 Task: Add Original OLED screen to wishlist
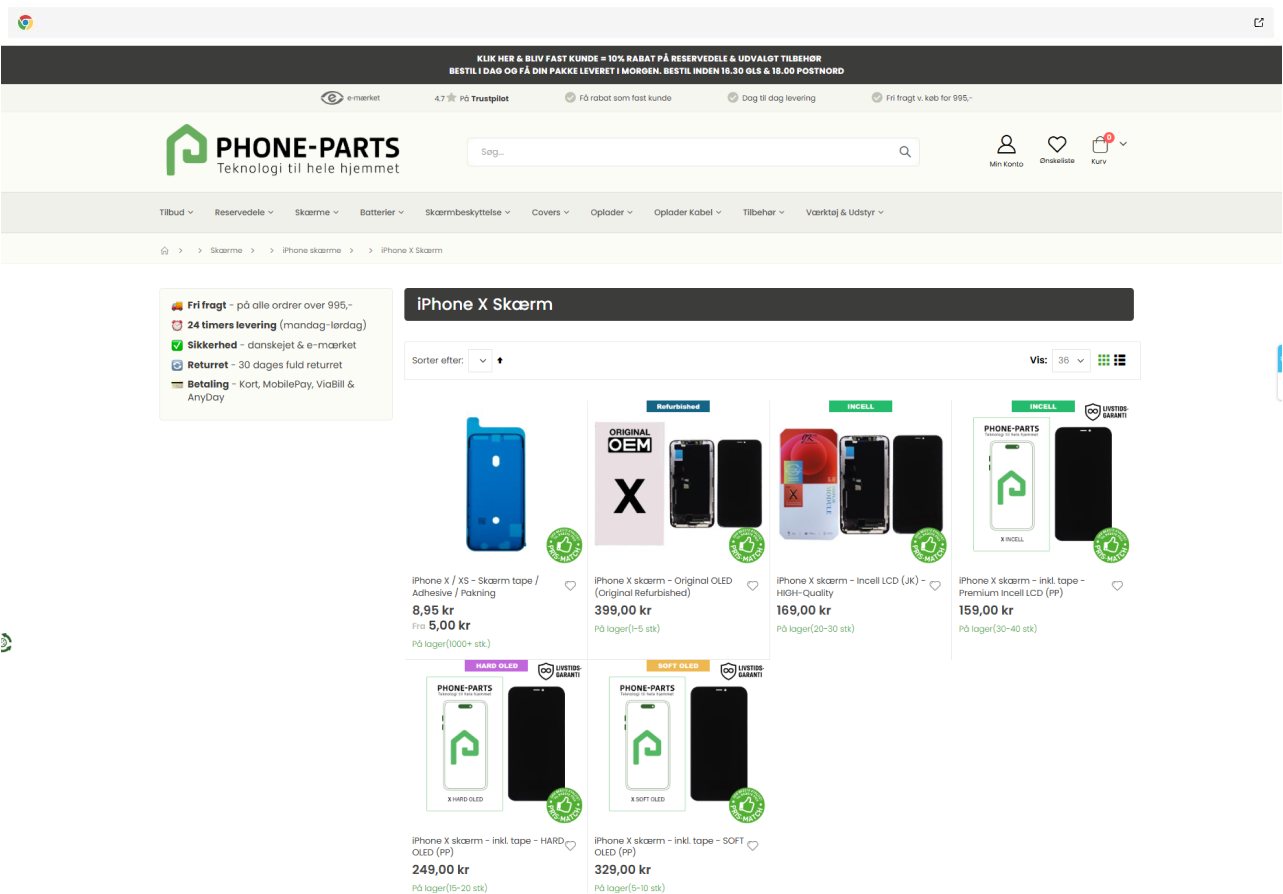[753, 586]
